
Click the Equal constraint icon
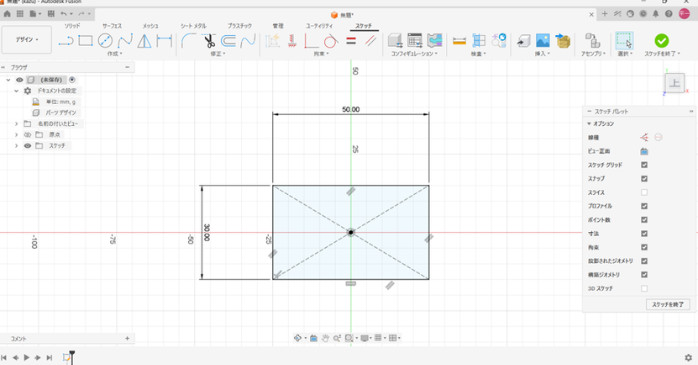click(351, 41)
